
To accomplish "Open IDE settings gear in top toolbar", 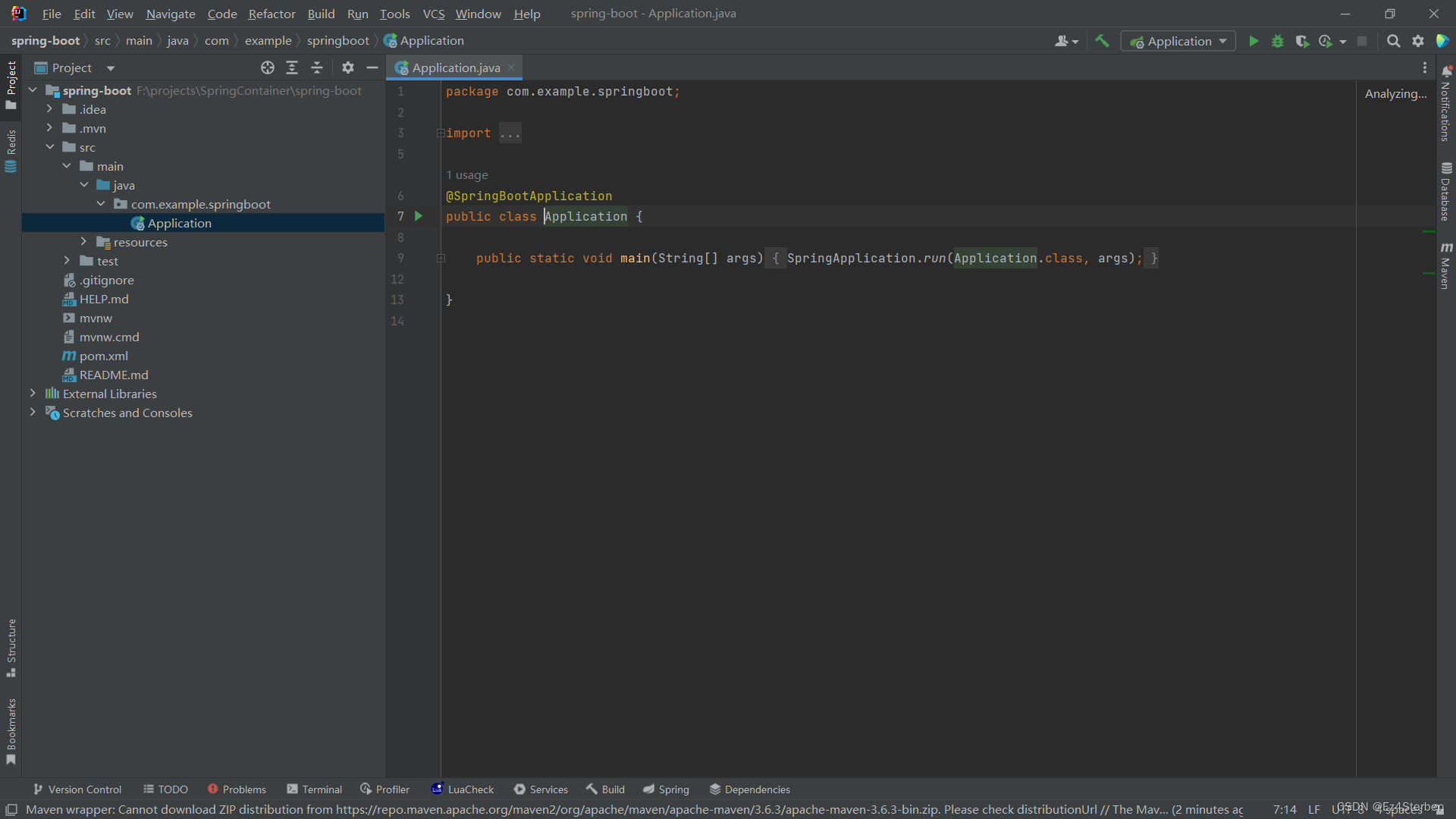I will (x=1418, y=41).
